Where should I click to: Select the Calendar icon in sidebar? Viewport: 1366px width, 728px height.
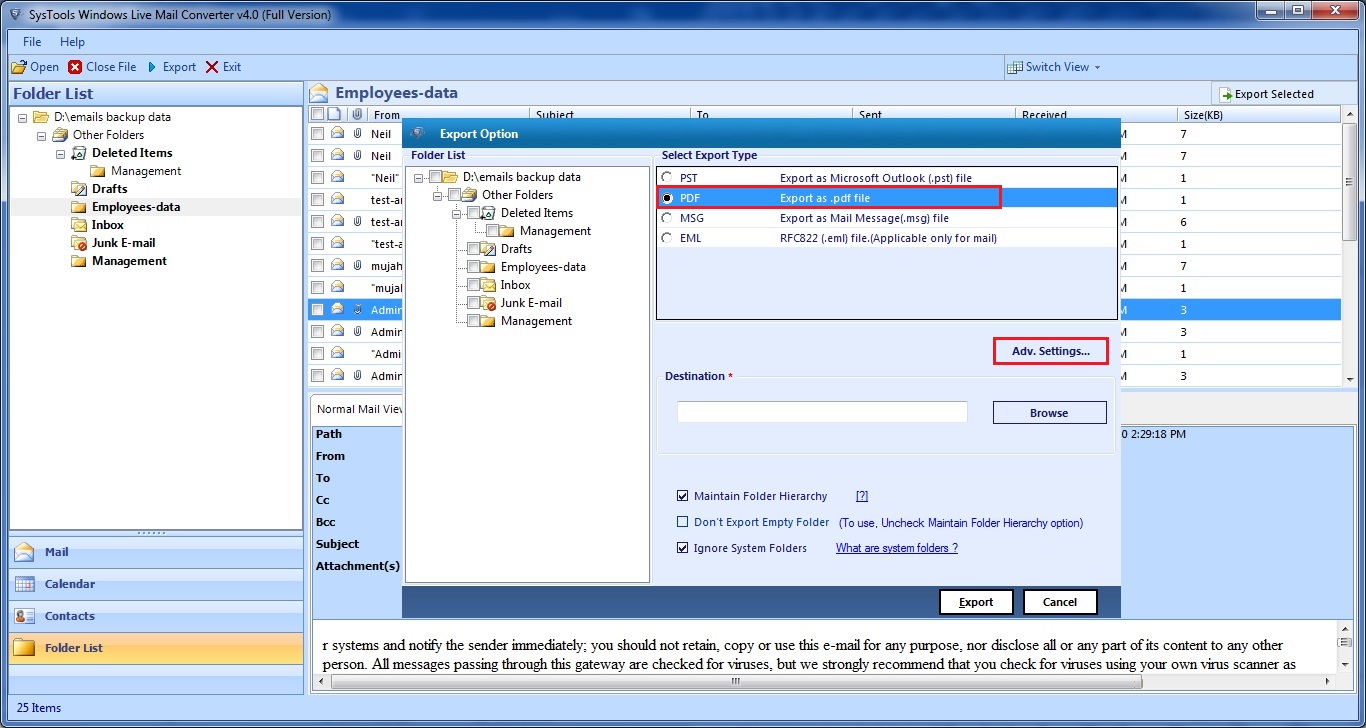pos(26,584)
